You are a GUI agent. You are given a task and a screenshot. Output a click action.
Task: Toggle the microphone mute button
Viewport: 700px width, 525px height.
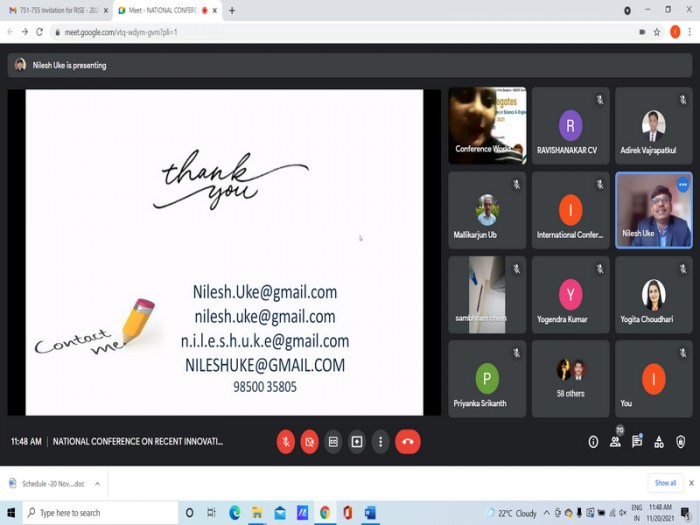pos(286,442)
